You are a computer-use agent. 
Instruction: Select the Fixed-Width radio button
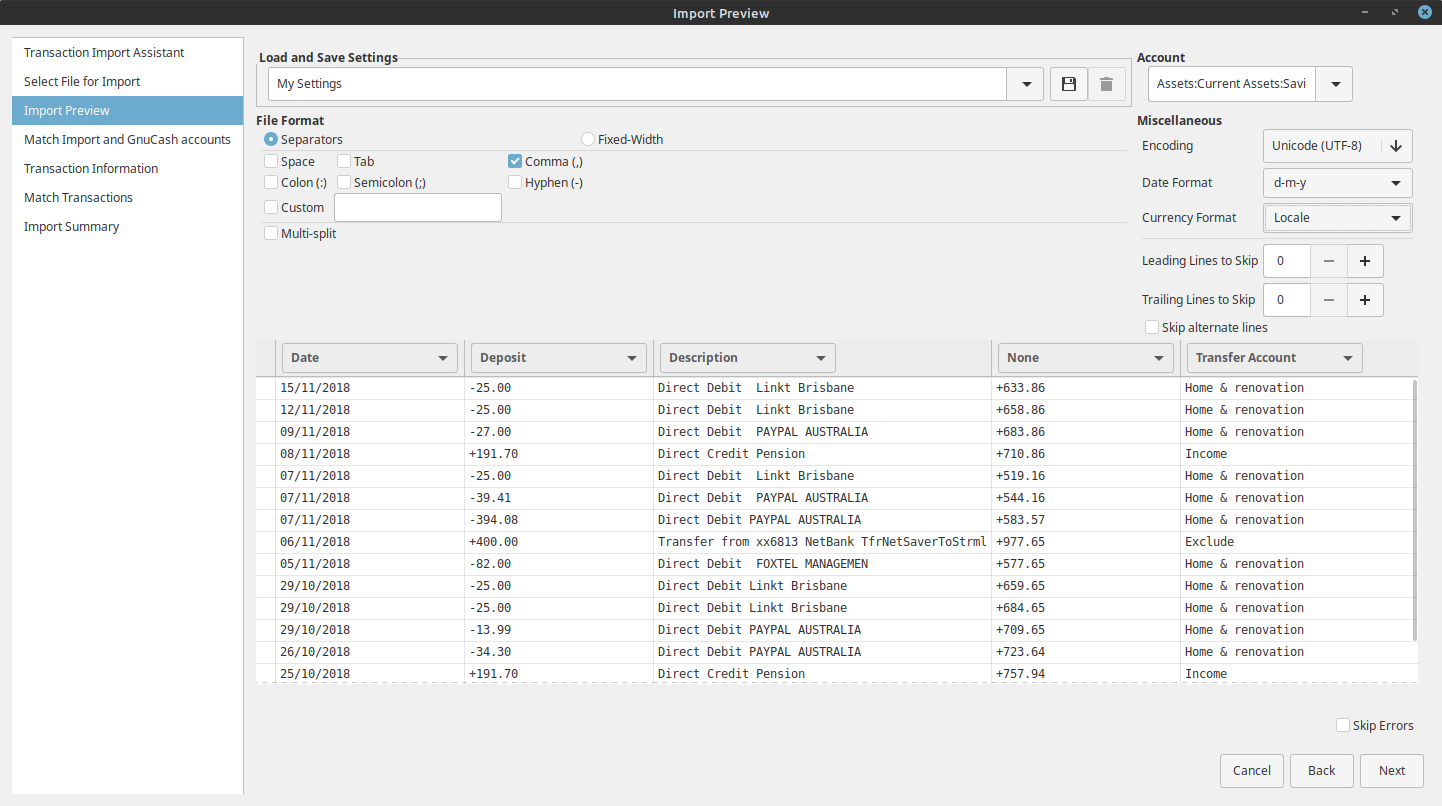click(588, 139)
